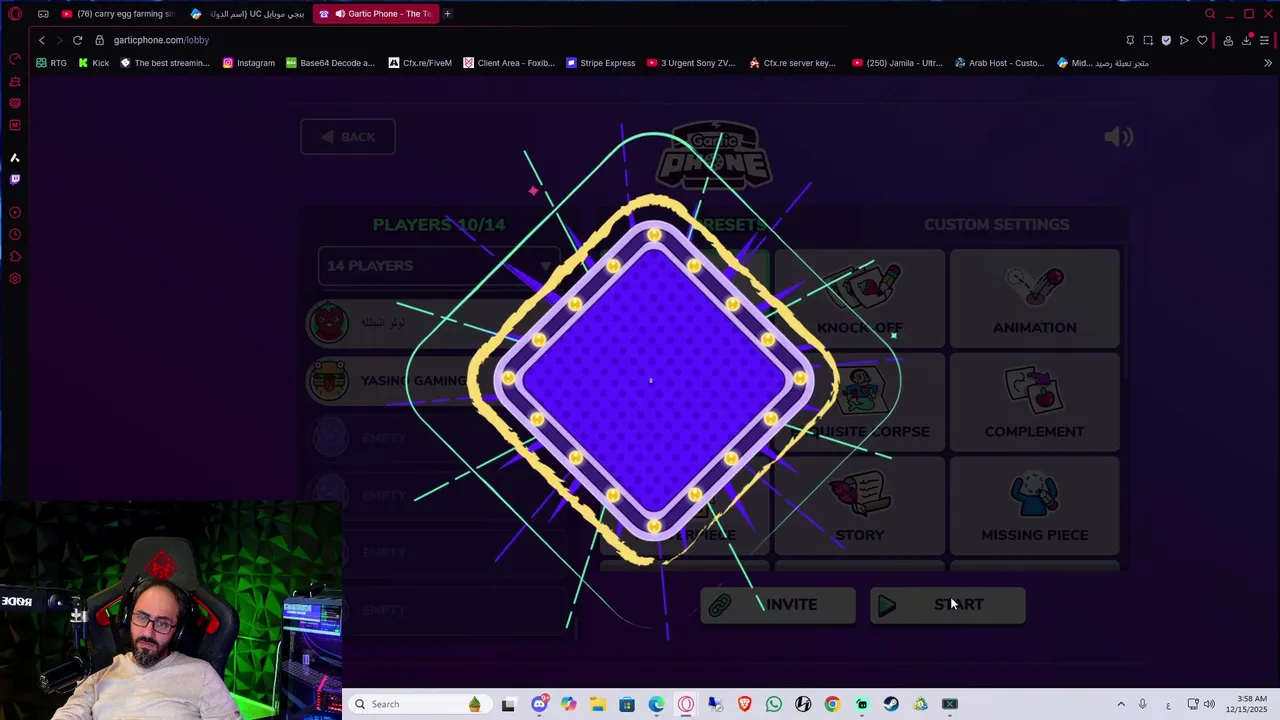Image resolution: width=1280 pixels, height=720 pixels.
Task: Open Brave browser from the taskbar
Action: point(744,704)
